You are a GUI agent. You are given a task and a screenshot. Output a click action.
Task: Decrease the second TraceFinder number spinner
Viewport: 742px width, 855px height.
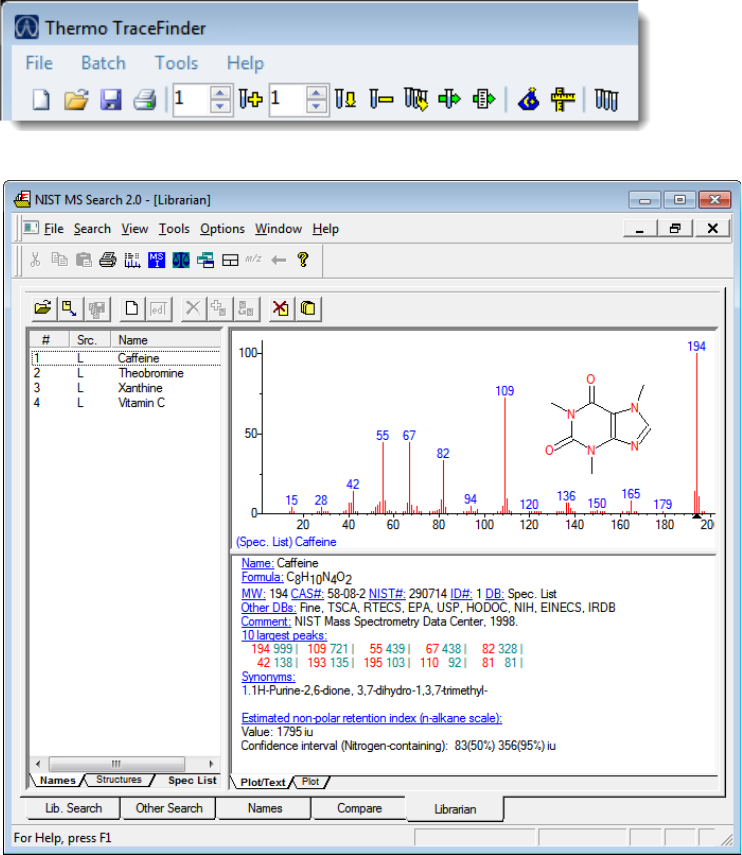tap(316, 106)
